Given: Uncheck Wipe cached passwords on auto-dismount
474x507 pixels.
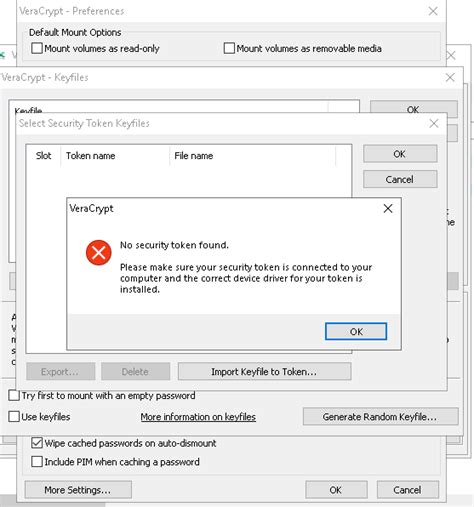Looking at the screenshot, I should (x=37, y=443).
